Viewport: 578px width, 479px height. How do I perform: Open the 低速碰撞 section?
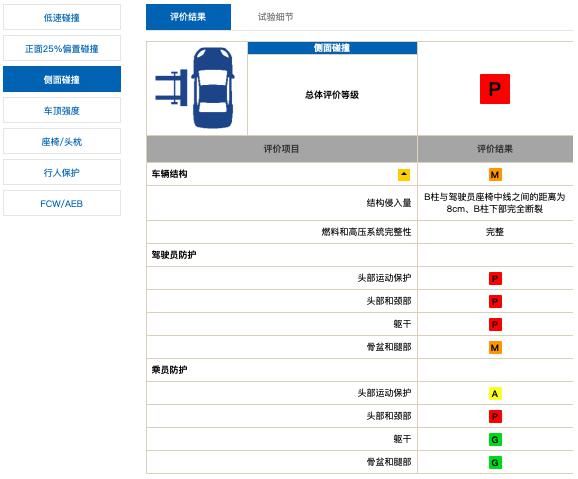[x=62, y=17]
